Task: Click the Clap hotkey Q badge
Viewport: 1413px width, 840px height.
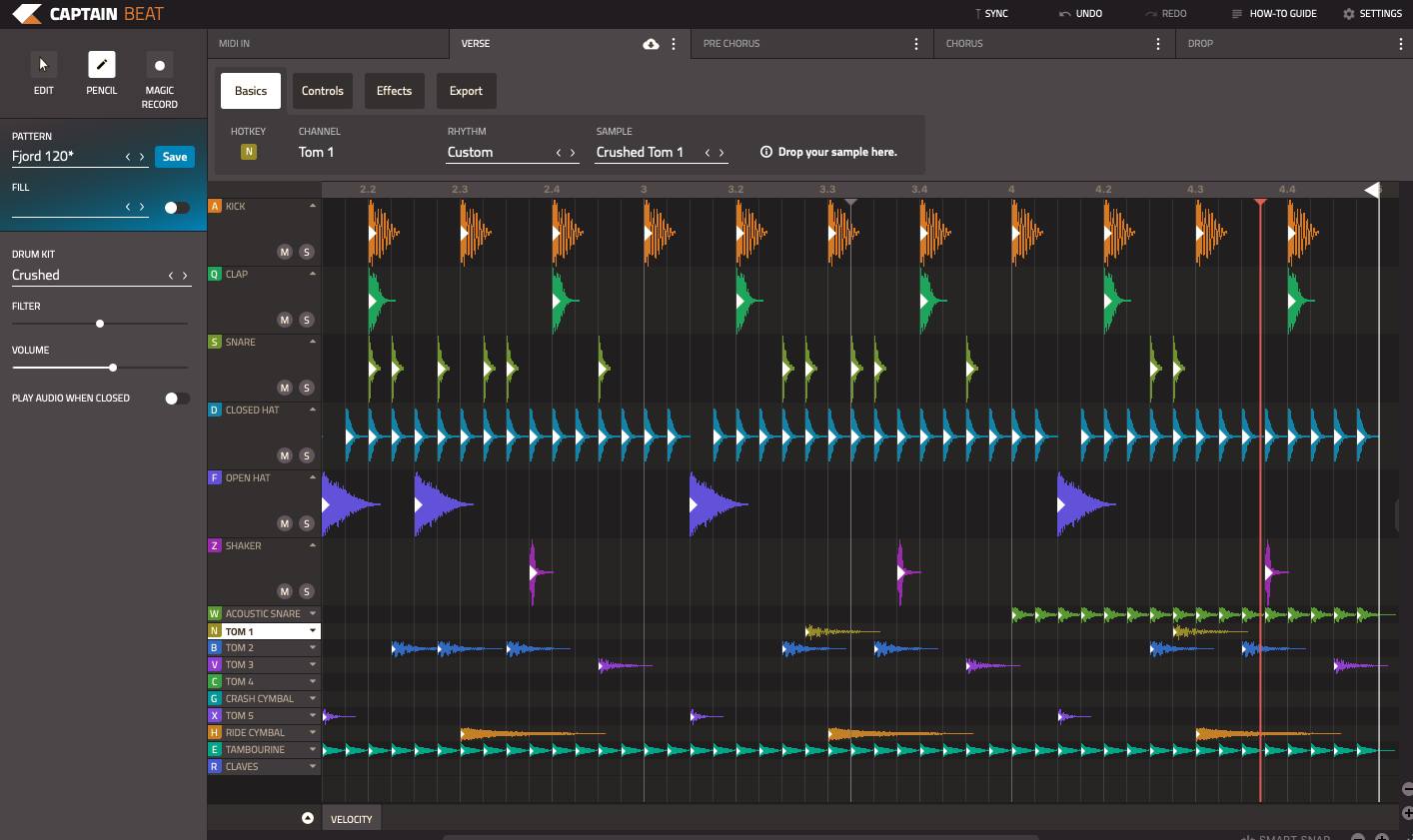Action: (x=214, y=274)
